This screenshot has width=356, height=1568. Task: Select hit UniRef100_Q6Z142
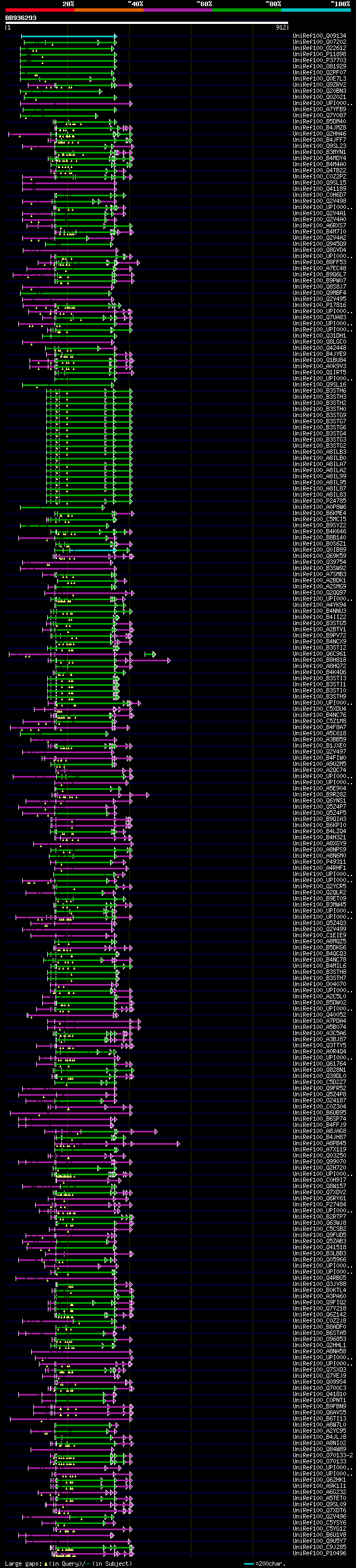coord(319,1315)
